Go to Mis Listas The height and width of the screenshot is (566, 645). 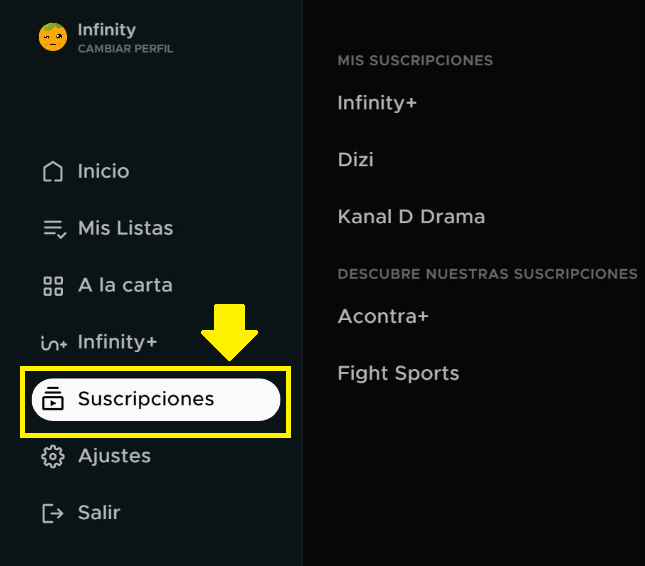[125, 228]
